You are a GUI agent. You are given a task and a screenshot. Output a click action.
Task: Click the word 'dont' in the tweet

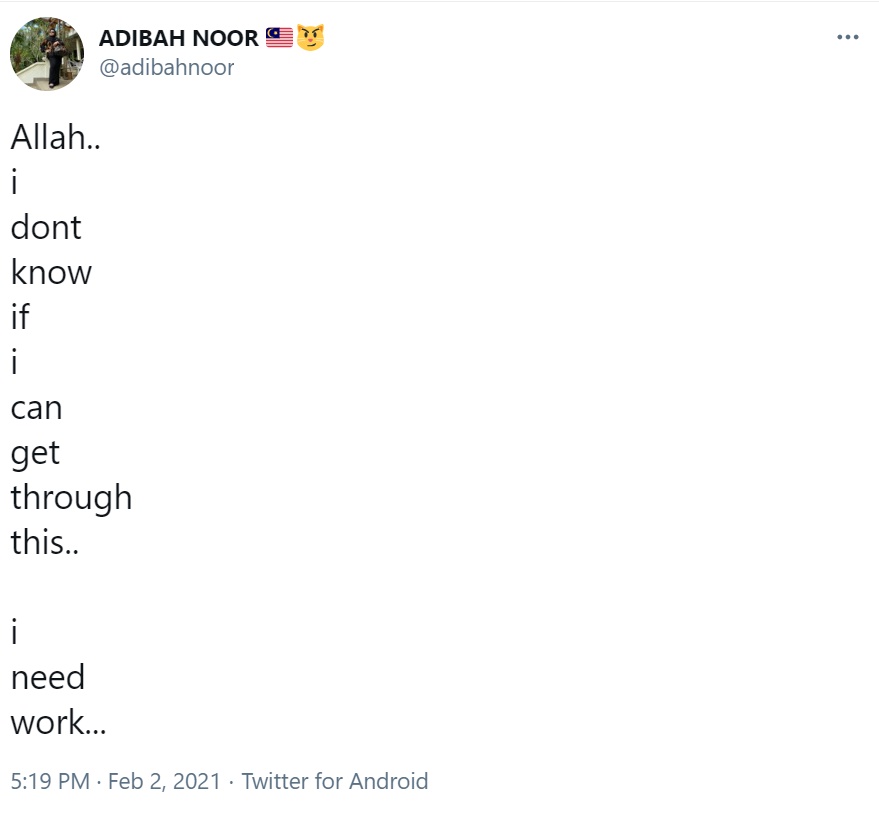(46, 228)
